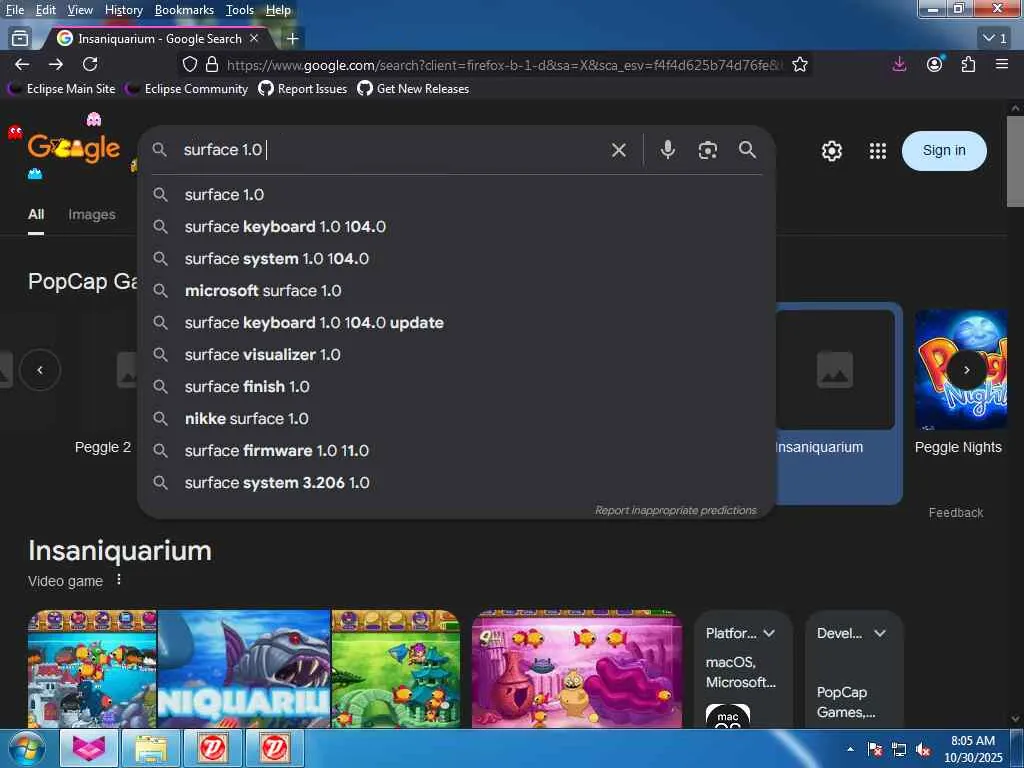Expand the list all tabs dropdown

[x=995, y=39]
